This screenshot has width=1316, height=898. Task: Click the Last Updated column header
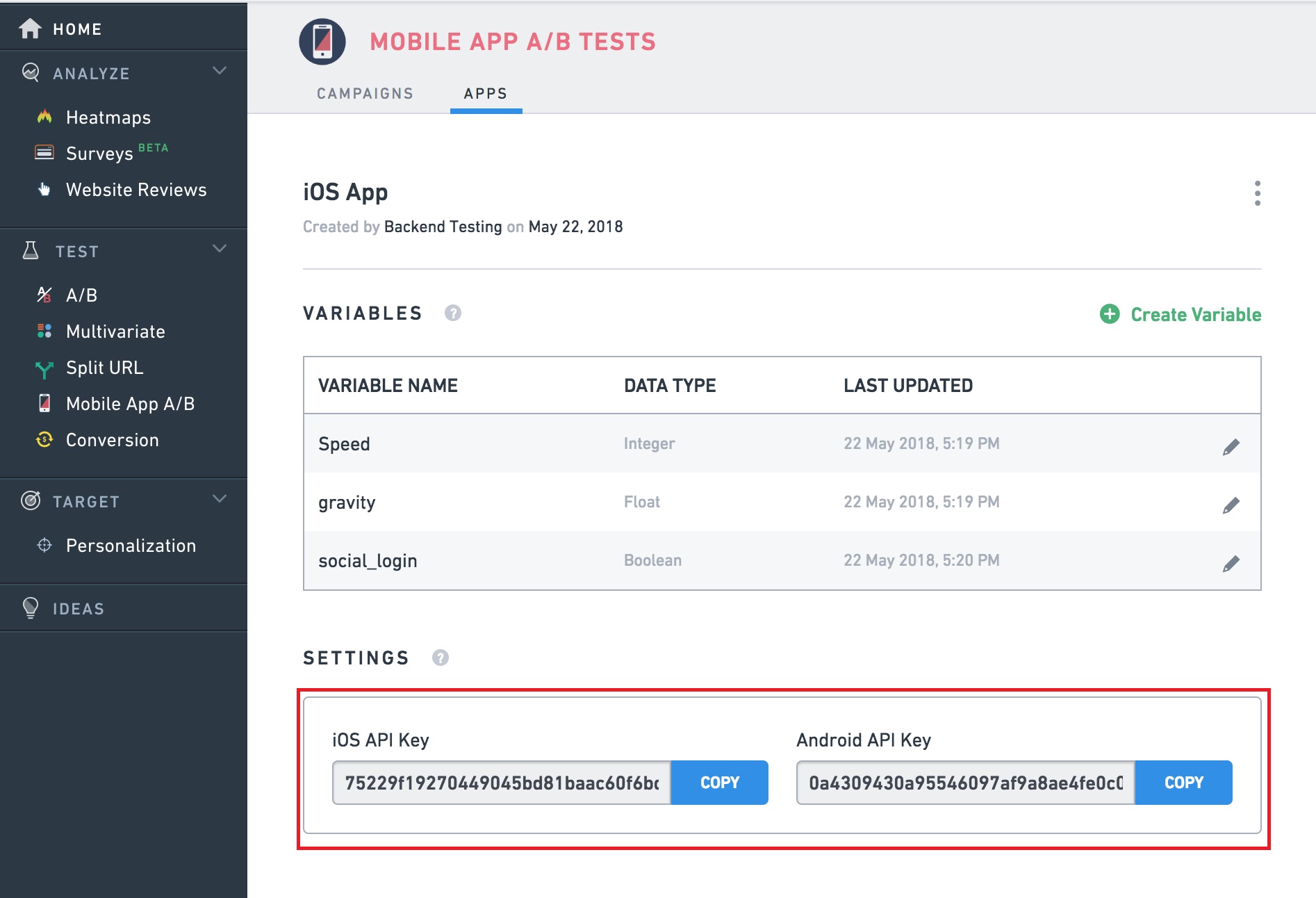(908, 386)
